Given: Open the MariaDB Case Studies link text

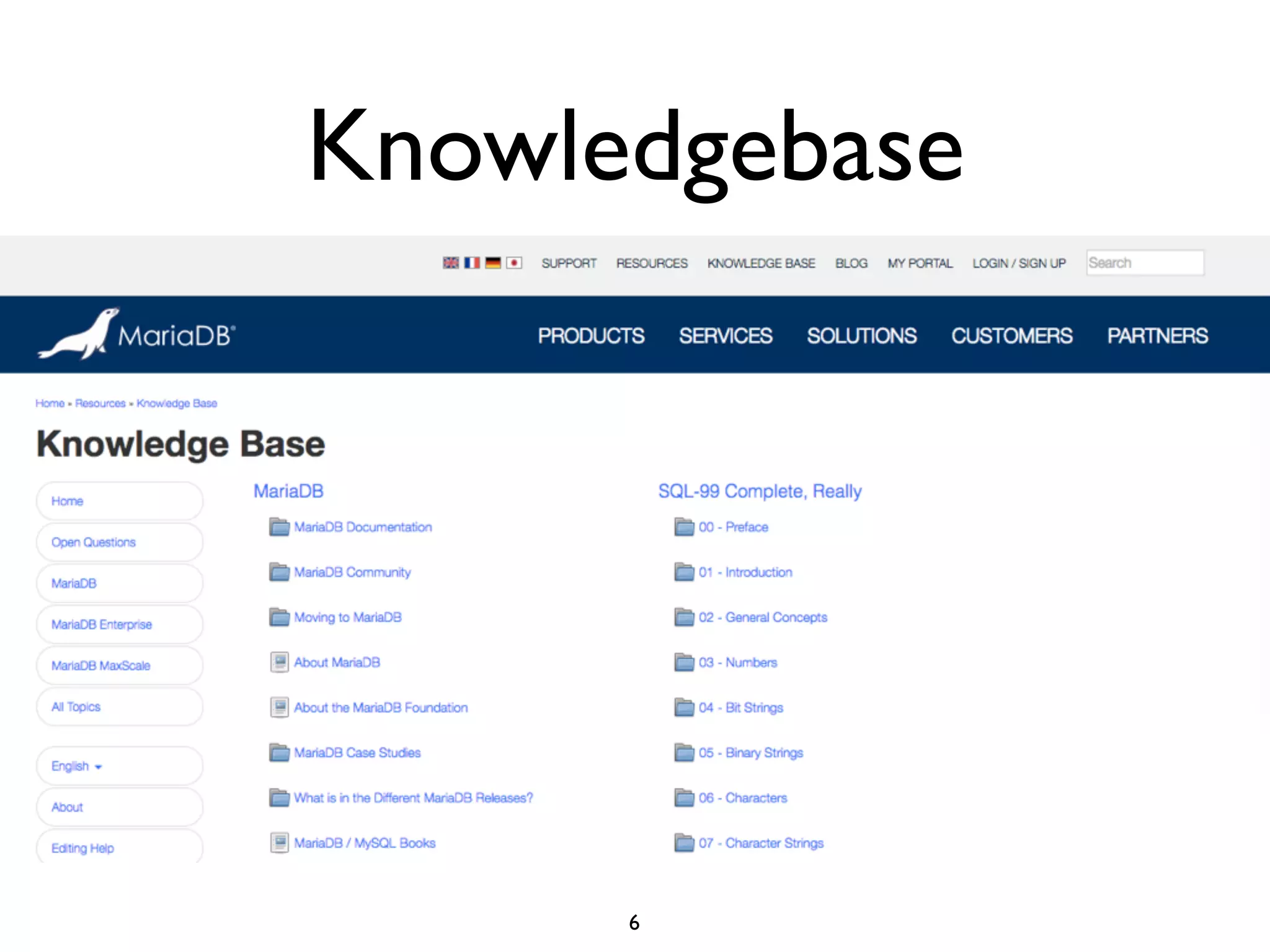Looking at the screenshot, I should click(x=357, y=752).
